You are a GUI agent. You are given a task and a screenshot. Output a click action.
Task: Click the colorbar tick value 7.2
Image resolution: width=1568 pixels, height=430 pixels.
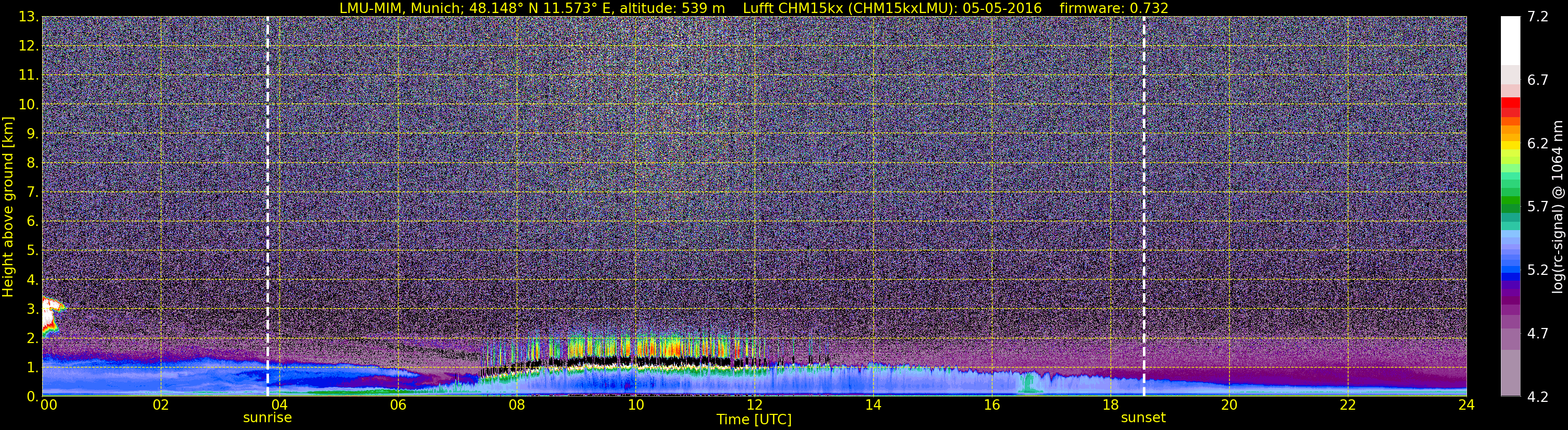coord(1538,17)
